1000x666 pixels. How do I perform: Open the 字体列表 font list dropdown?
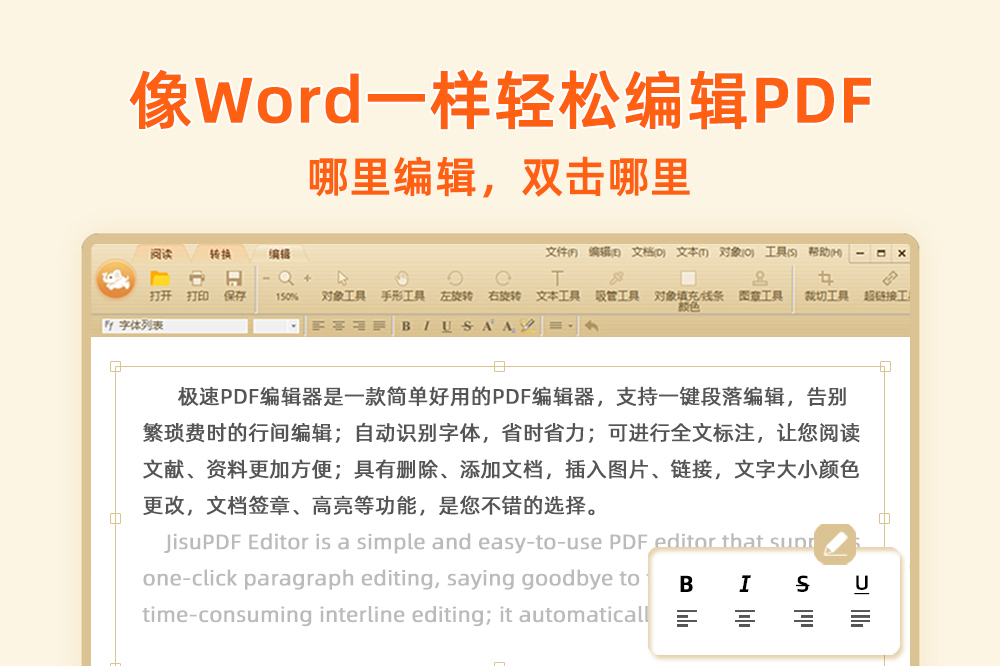tap(174, 326)
